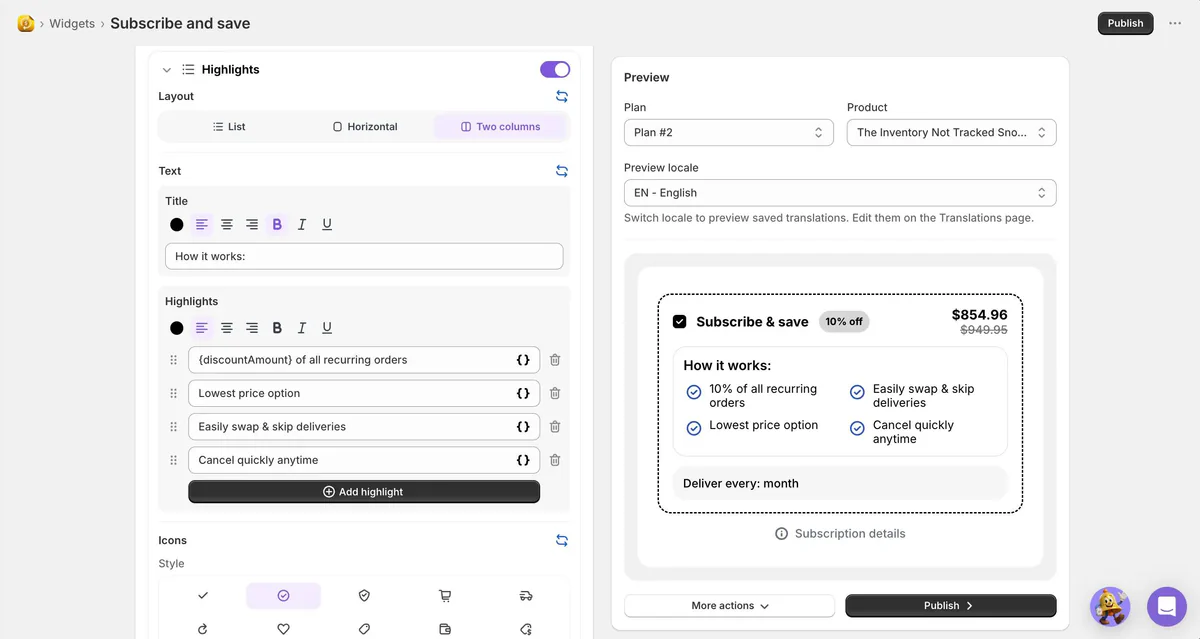This screenshot has width=1200, height=639.
Task: Choose the Horizontal layout option
Action: (365, 127)
